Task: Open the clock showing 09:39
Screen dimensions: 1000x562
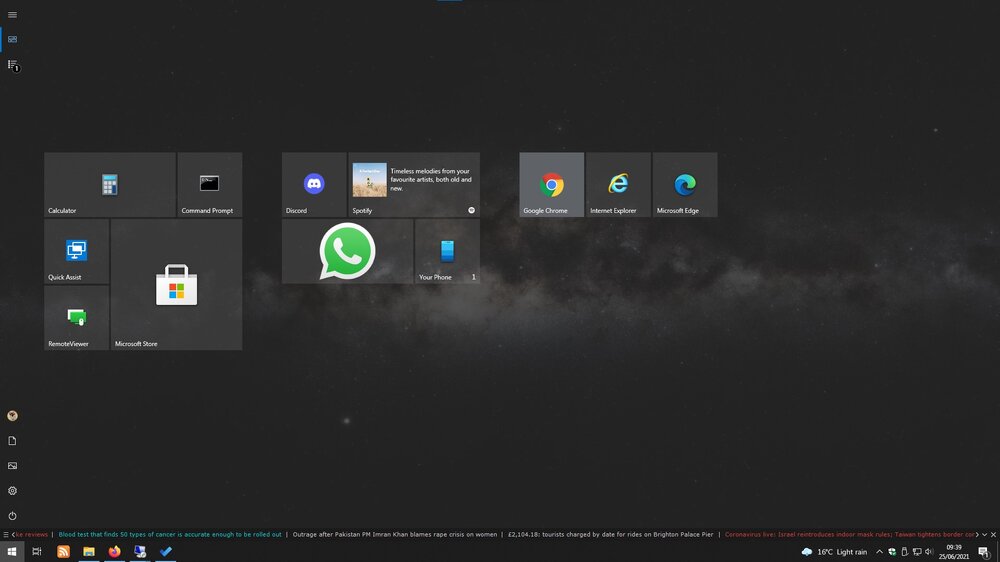Action: [x=954, y=552]
